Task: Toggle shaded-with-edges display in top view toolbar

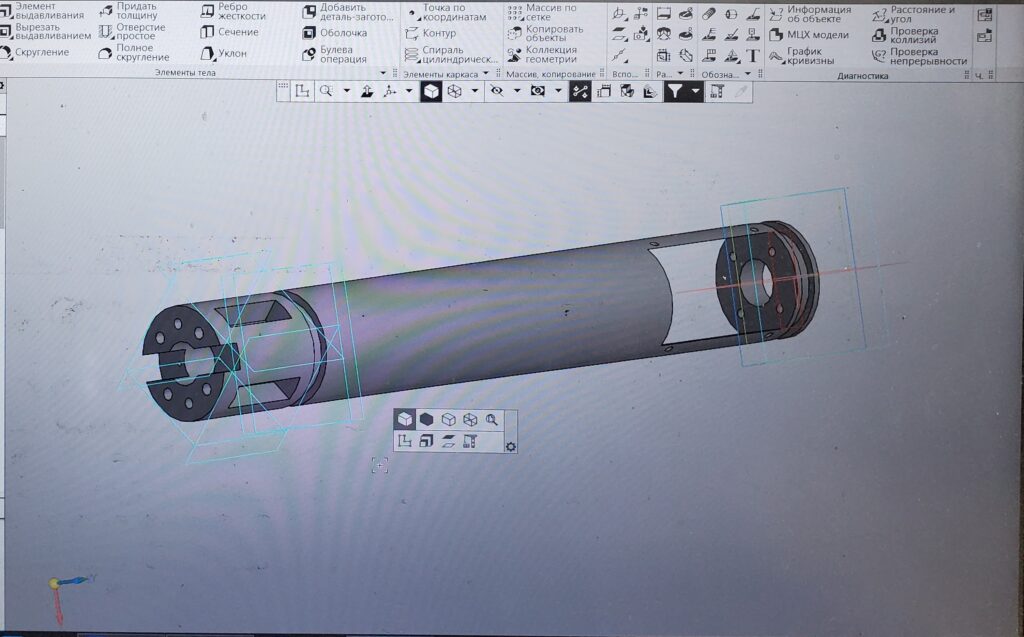Action: pyautogui.click(x=431, y=91)
